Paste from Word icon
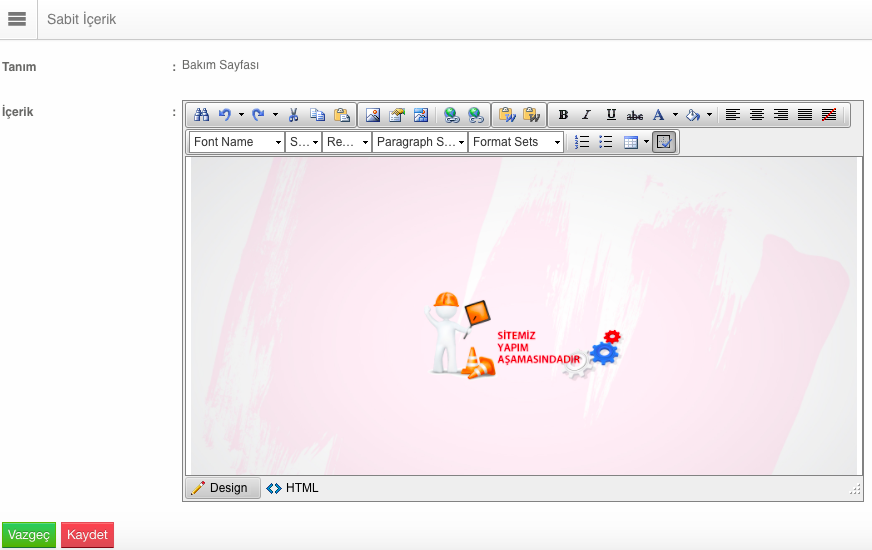Viewport: 872px width, 550px height. (507, 115)
